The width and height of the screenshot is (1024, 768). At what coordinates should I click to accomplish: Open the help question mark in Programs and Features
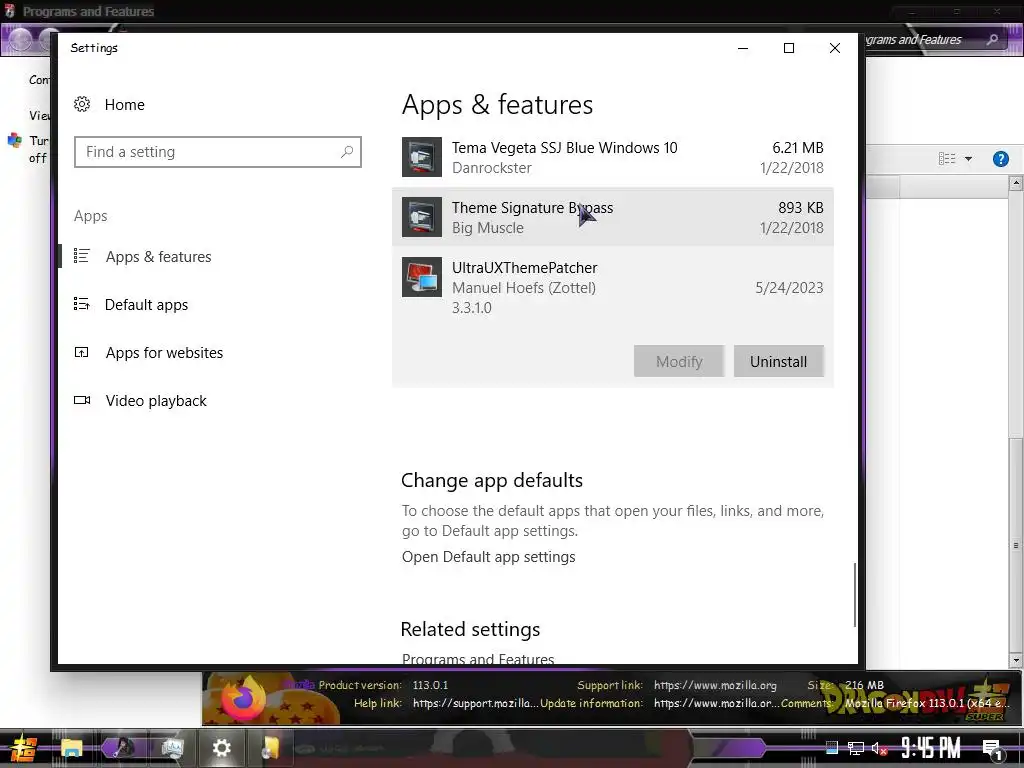pyautogui.click(x=1000, y=159)
